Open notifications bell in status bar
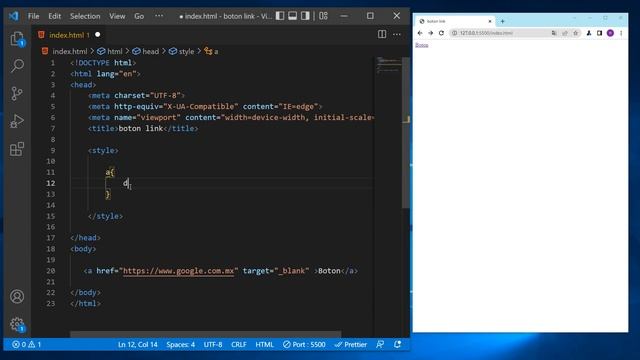 click(x=397, y=344)
